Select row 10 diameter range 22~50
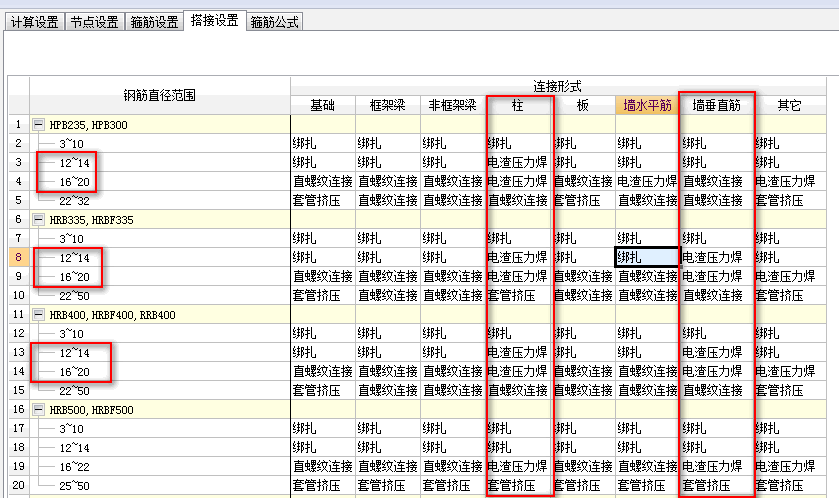839x498 pixels. (74, 296)
